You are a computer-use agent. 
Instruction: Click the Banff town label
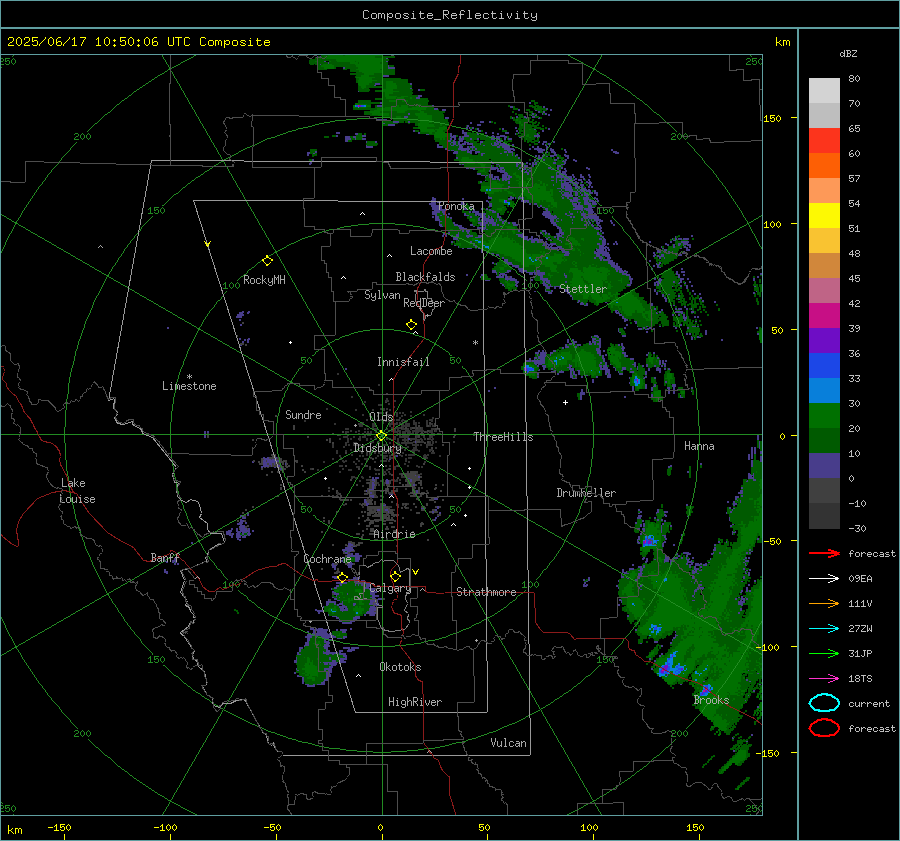click(165, 558)
